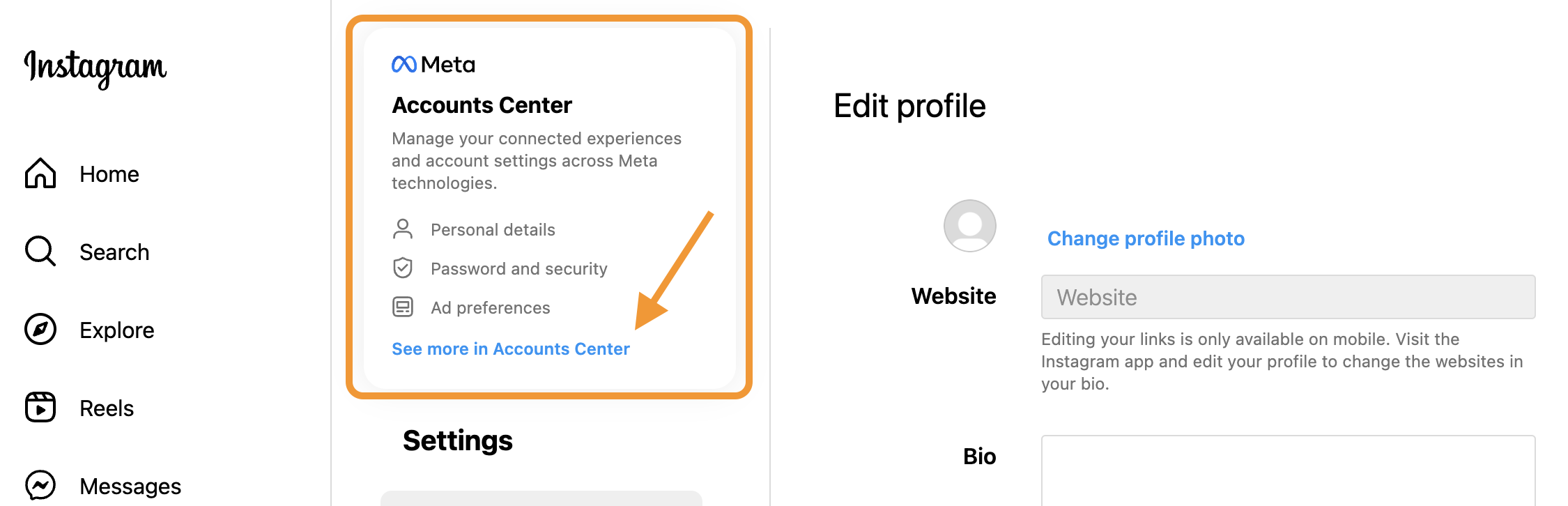Click the Meta infinity logo
The height and width of the screenshot is (506, 1568).
click(404, 65)
